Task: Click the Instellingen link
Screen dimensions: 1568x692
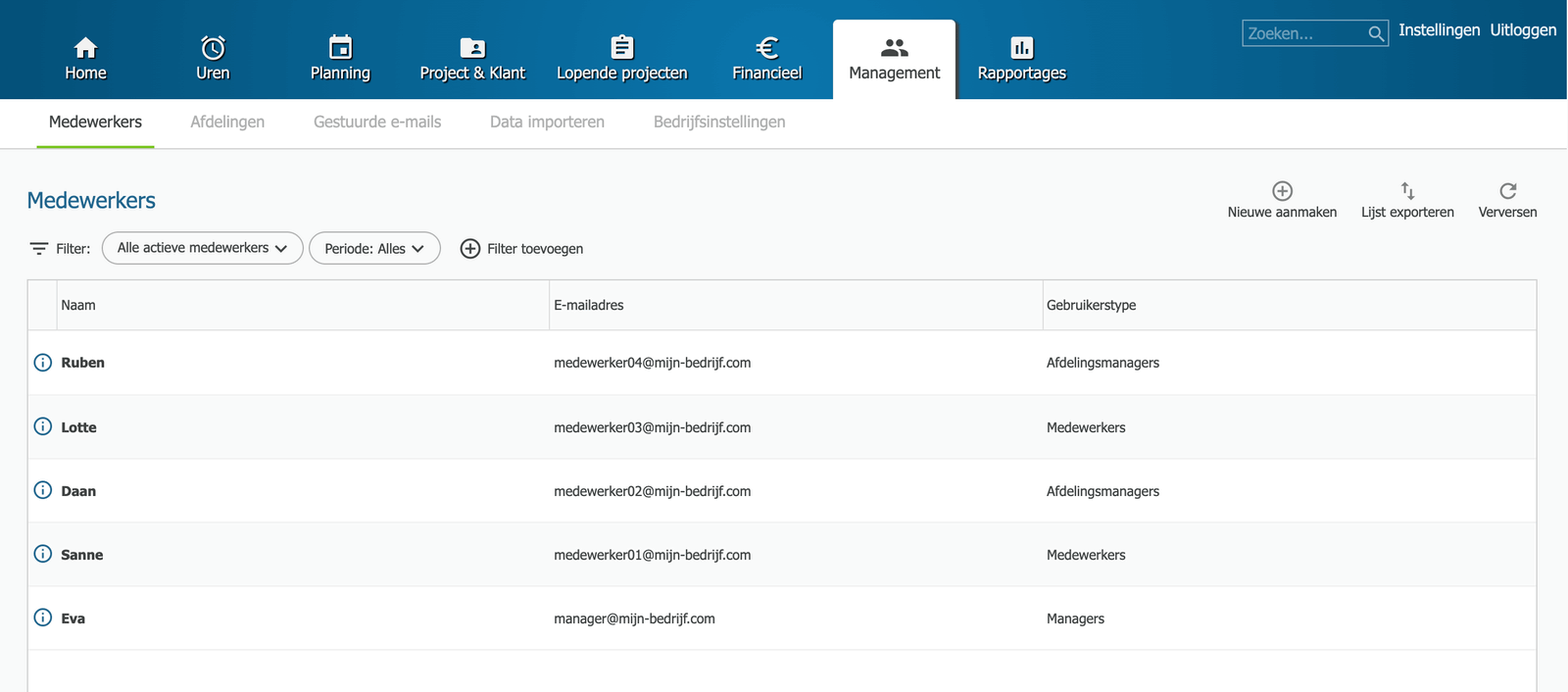Action: (1439, 30)
